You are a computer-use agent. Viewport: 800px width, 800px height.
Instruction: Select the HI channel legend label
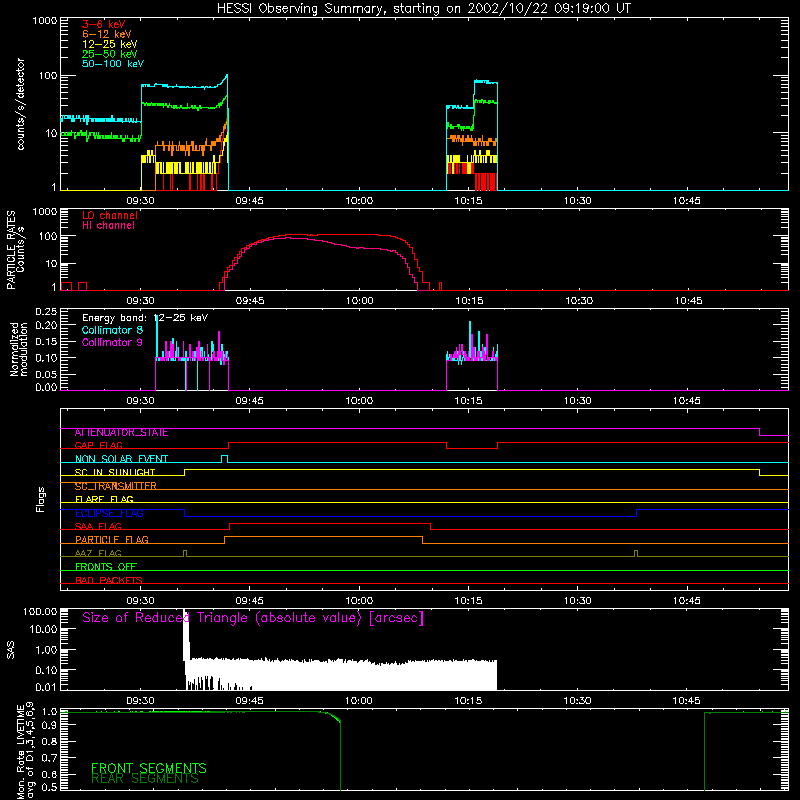[x=109, y=225]
